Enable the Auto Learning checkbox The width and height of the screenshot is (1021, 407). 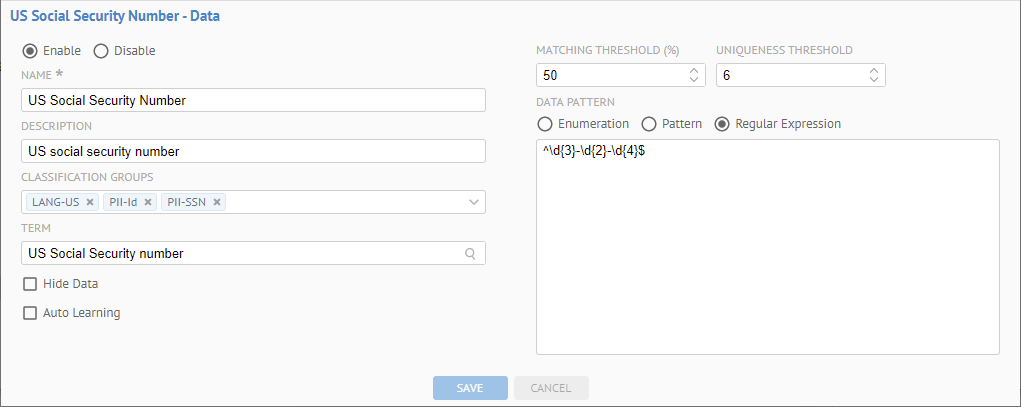click(x=30, y=313)
